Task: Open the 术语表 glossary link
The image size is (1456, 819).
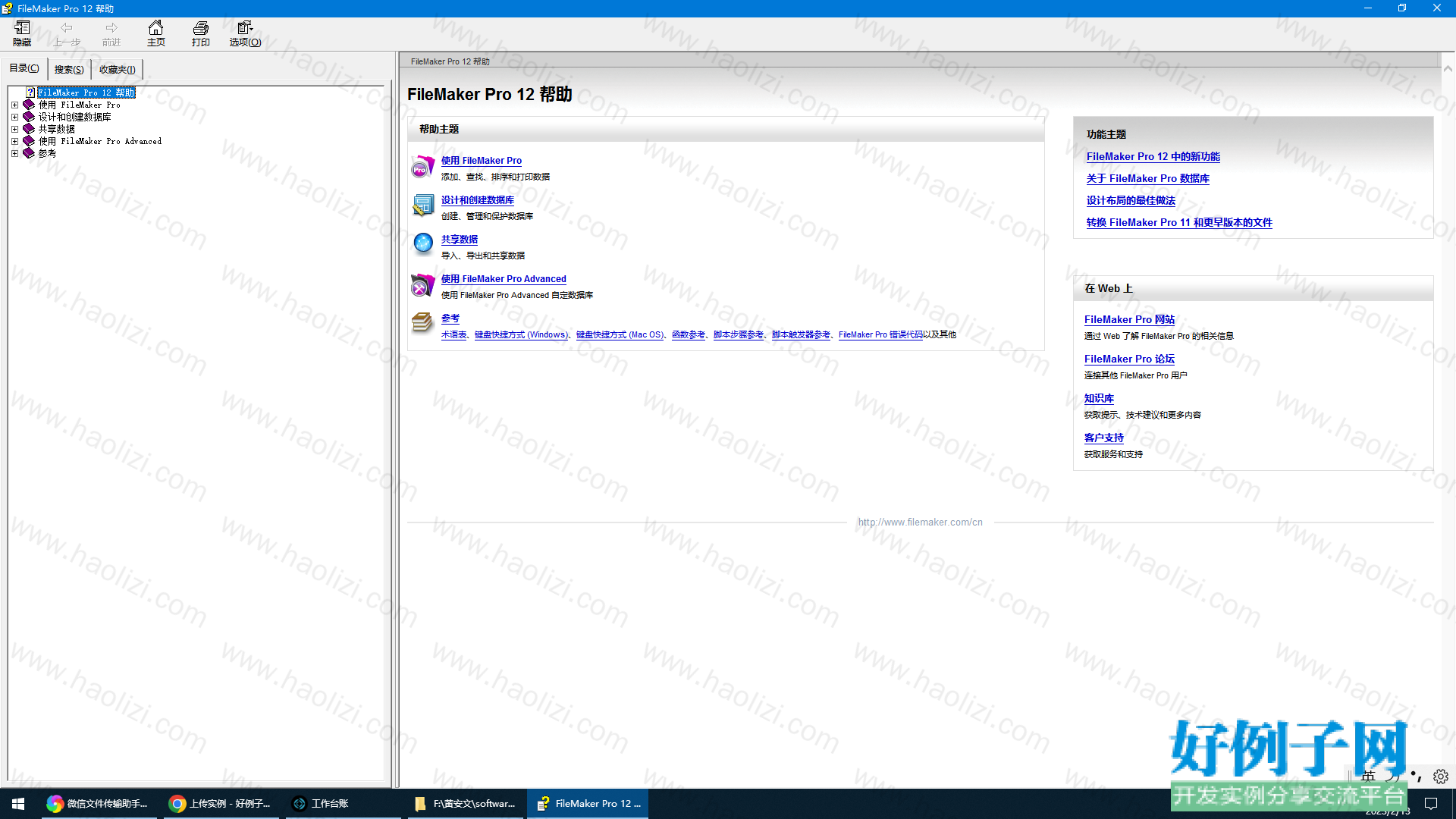Action: [x=453, y=334]
